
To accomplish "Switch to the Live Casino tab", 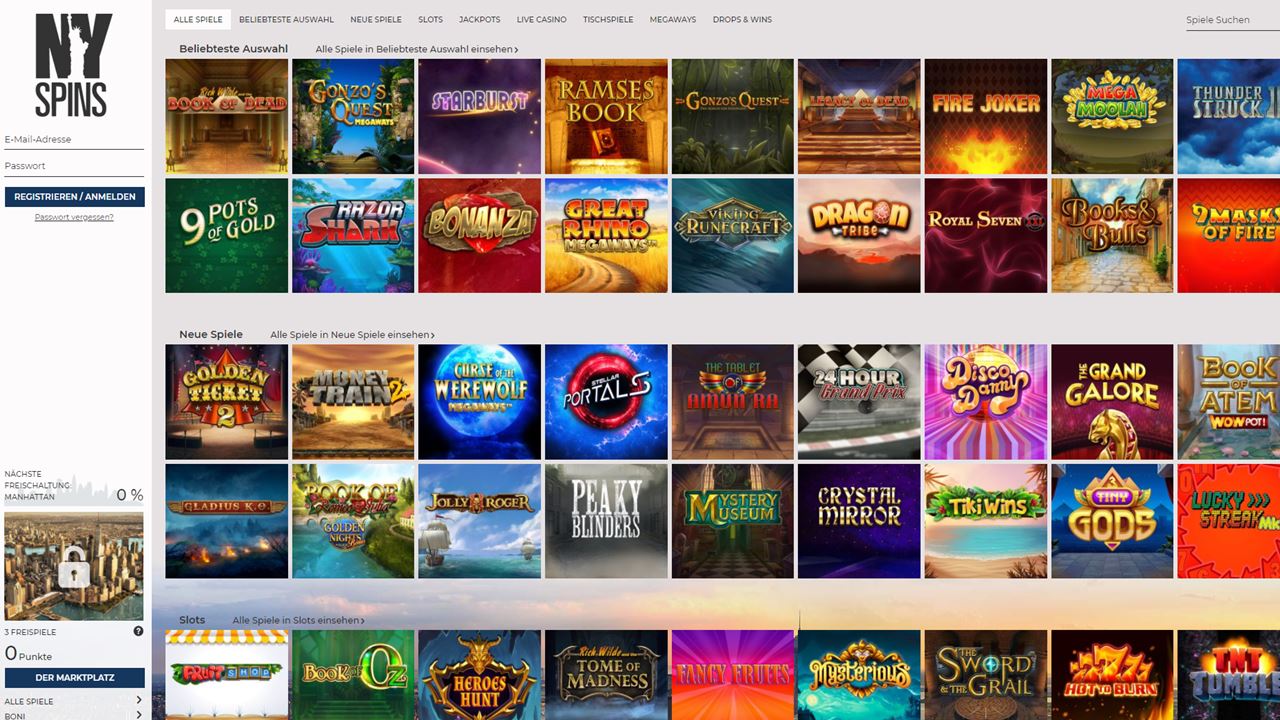I will tap(541, 19).
